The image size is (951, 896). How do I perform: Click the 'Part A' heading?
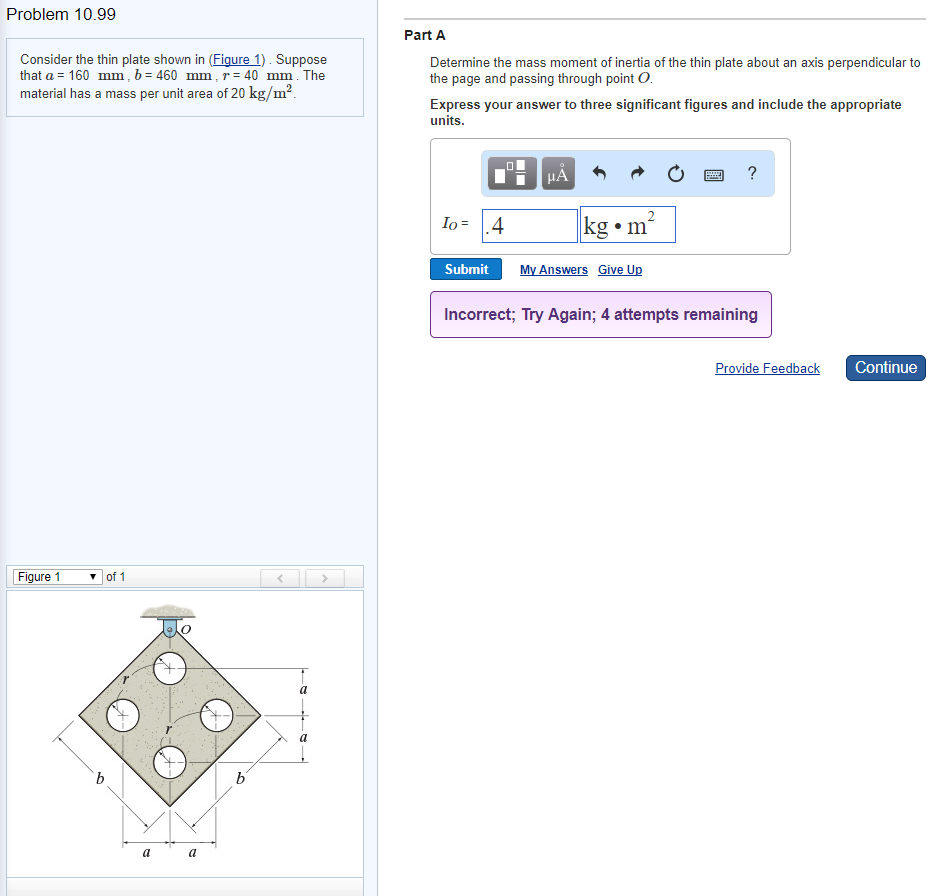pyautogui.click(x=425, y=35)
